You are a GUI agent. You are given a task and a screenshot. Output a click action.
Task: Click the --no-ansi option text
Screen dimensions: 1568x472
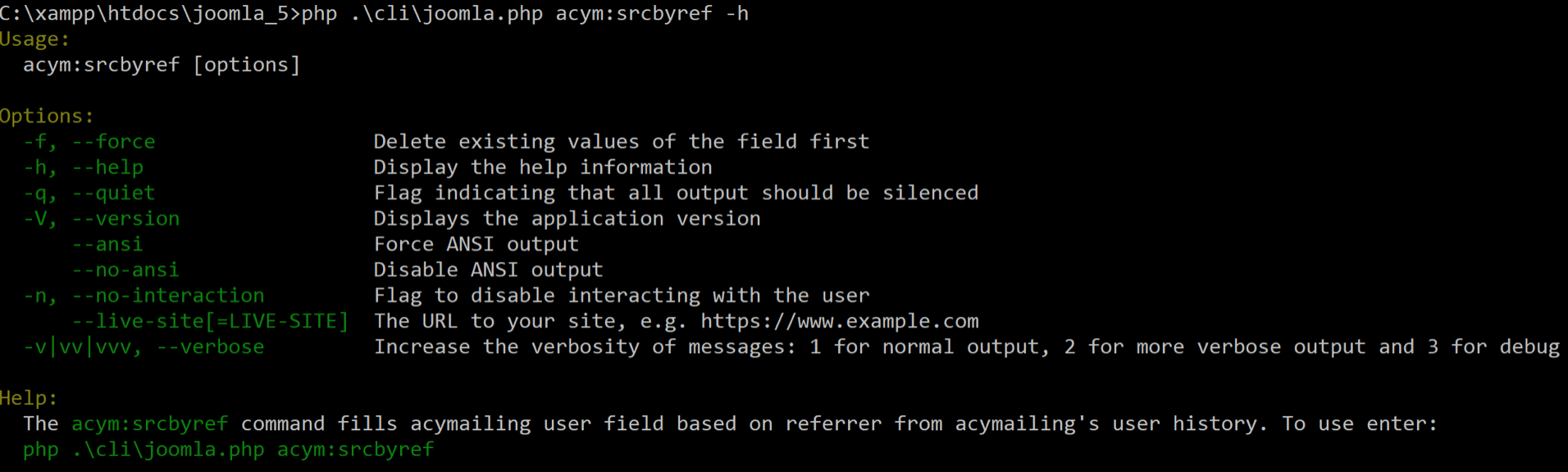pos(125,270)
